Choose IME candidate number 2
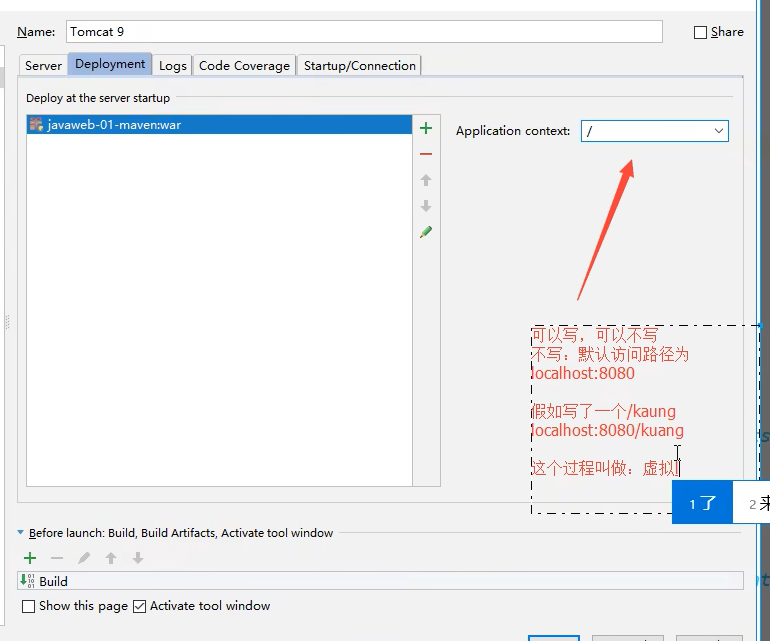The width and height of the screenshot is (770, 641). (x=752, y=502)
